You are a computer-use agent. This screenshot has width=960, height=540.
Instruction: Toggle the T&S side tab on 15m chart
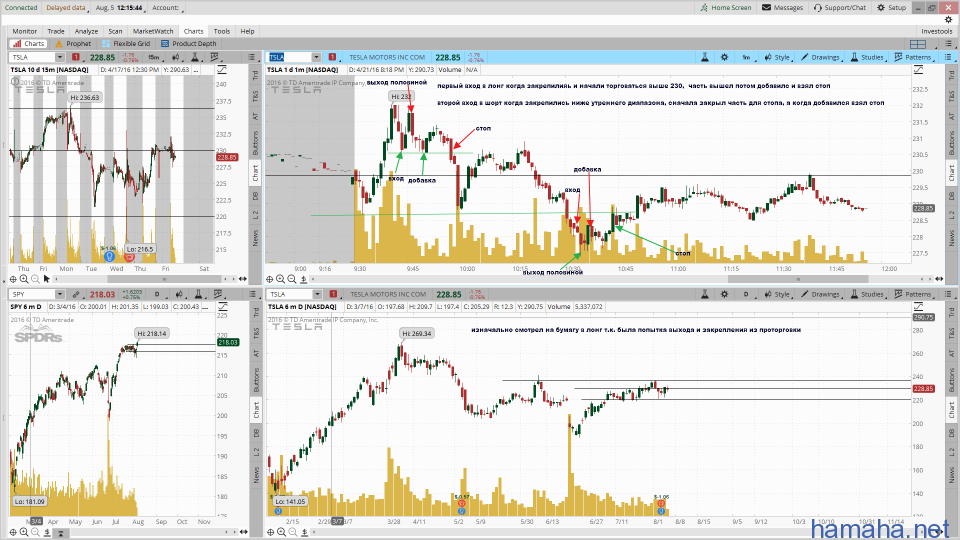tap(255, 96)
